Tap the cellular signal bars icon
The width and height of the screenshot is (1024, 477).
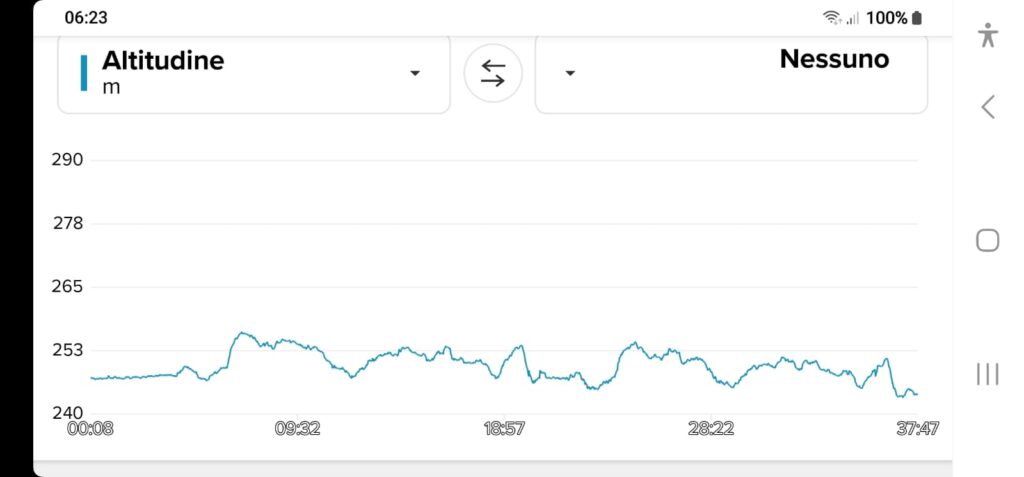pos(852,18)
